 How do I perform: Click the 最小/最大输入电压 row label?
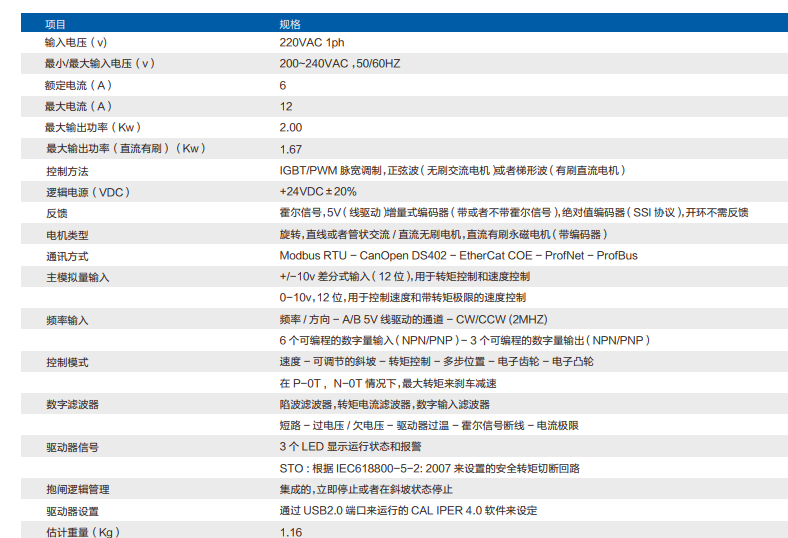point(100,64)
